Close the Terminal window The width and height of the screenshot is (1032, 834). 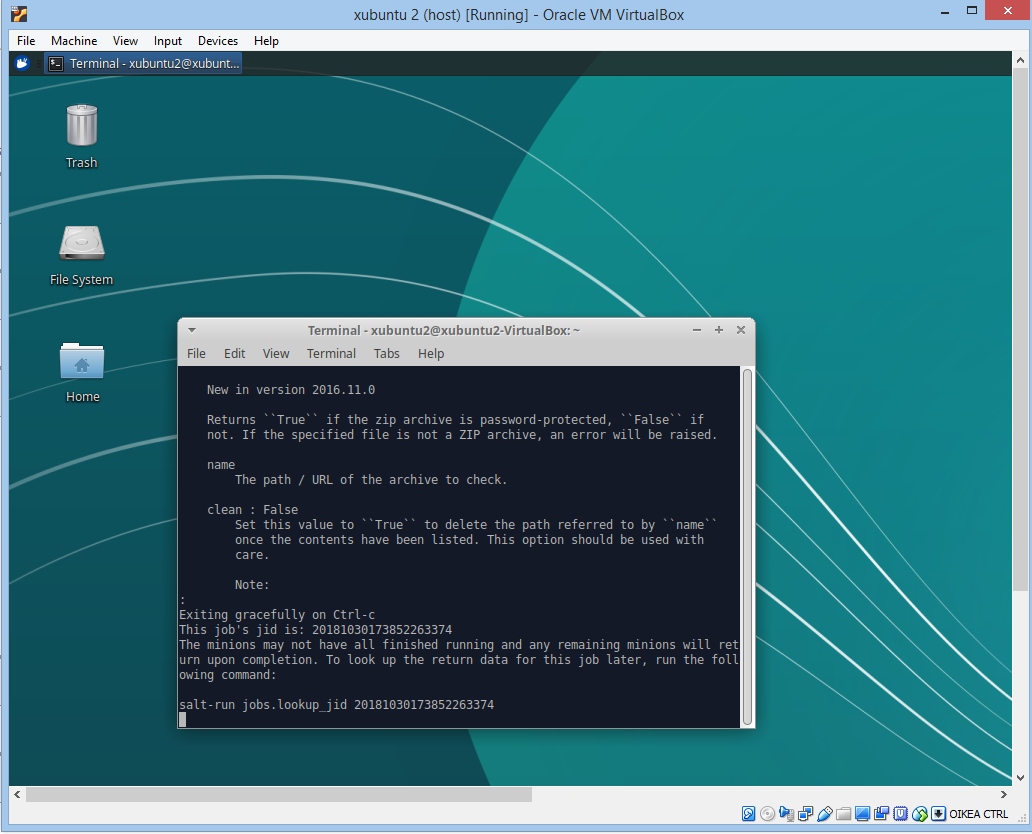pyautogui.click(x=740, y=330)
